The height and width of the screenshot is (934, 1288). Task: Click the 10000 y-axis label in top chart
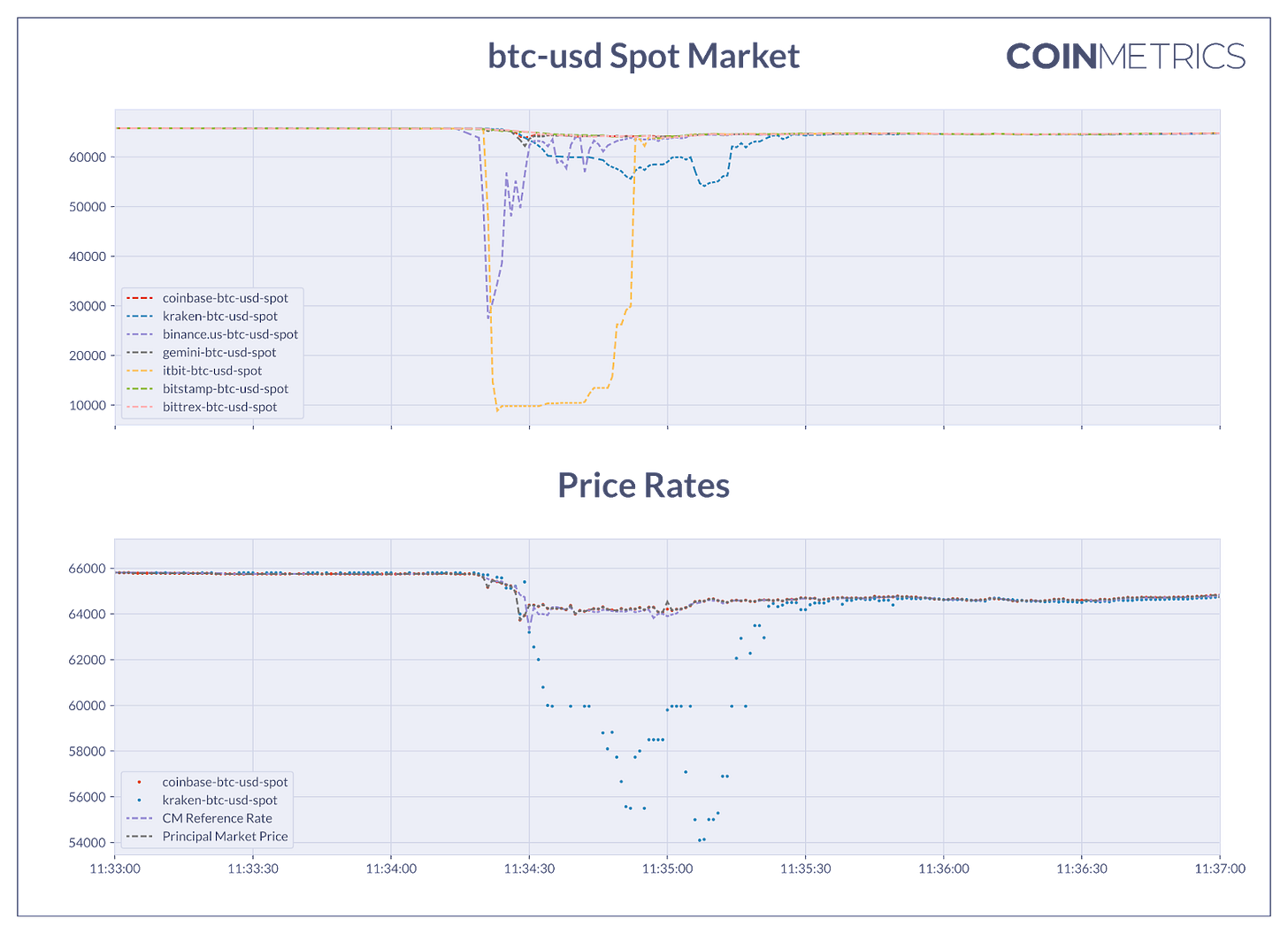[x=87, y=405]
